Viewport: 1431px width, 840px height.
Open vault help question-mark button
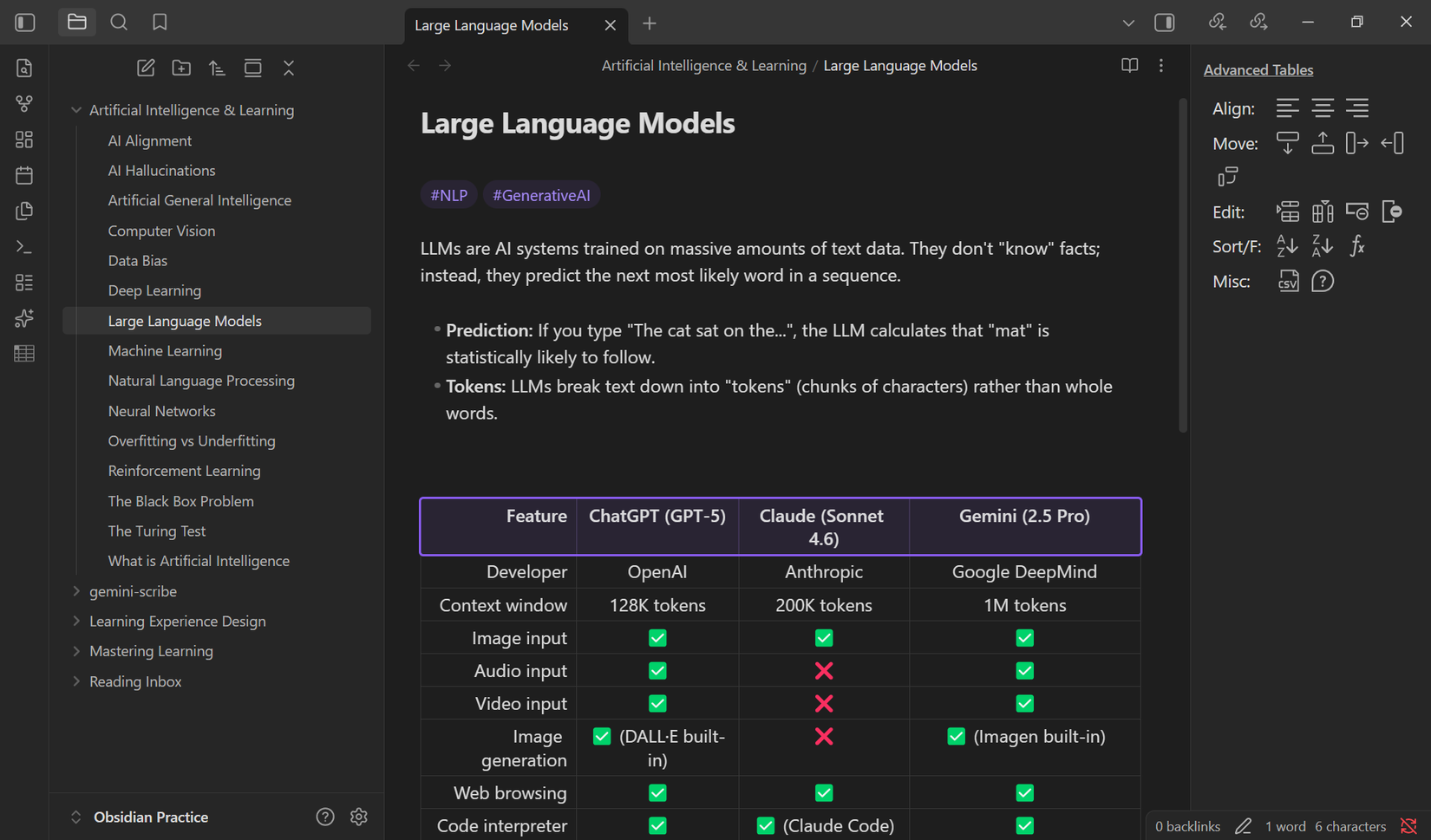pos(325,817)
